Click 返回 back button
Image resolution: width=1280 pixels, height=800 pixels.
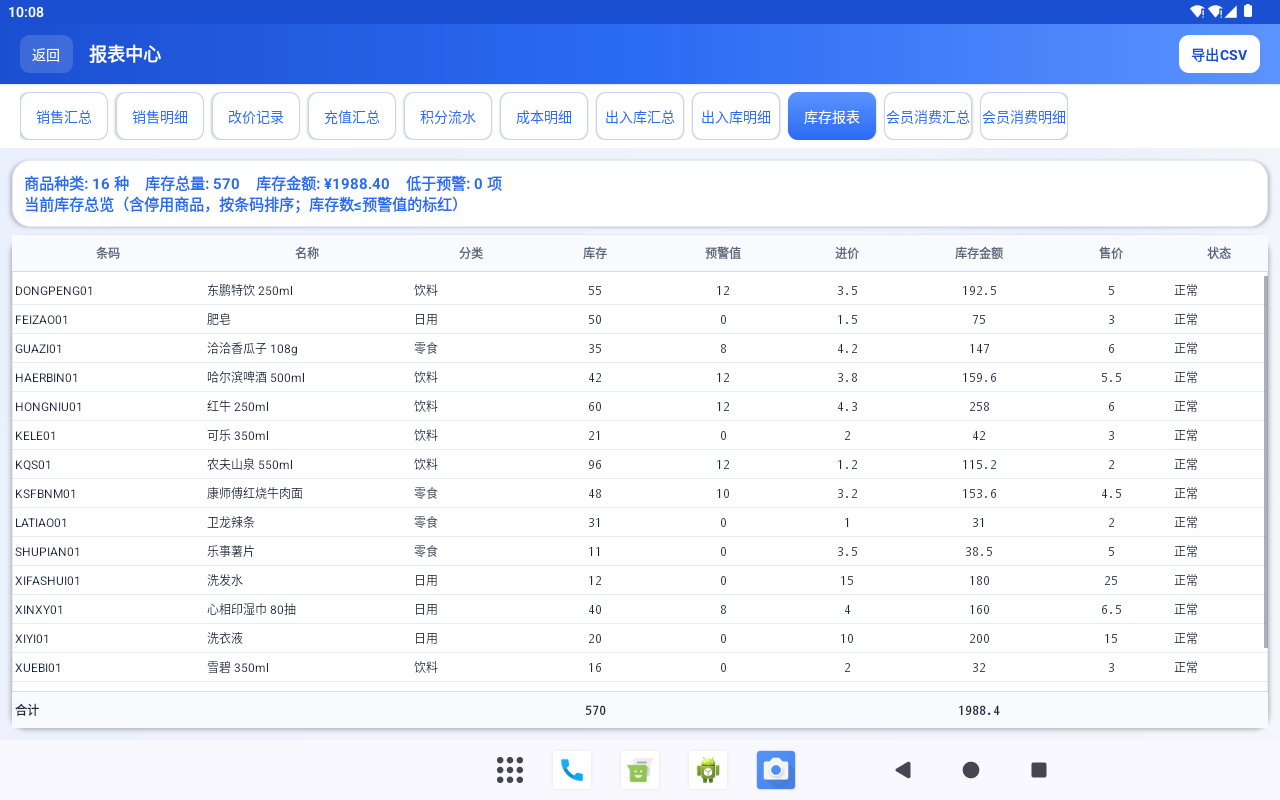46,54
